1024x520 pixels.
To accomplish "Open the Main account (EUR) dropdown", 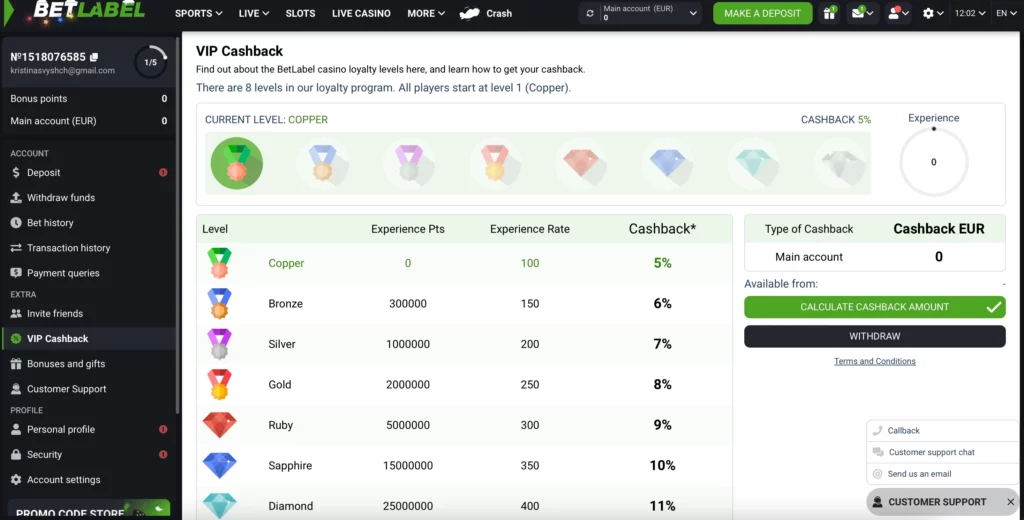I will (640, 13).
